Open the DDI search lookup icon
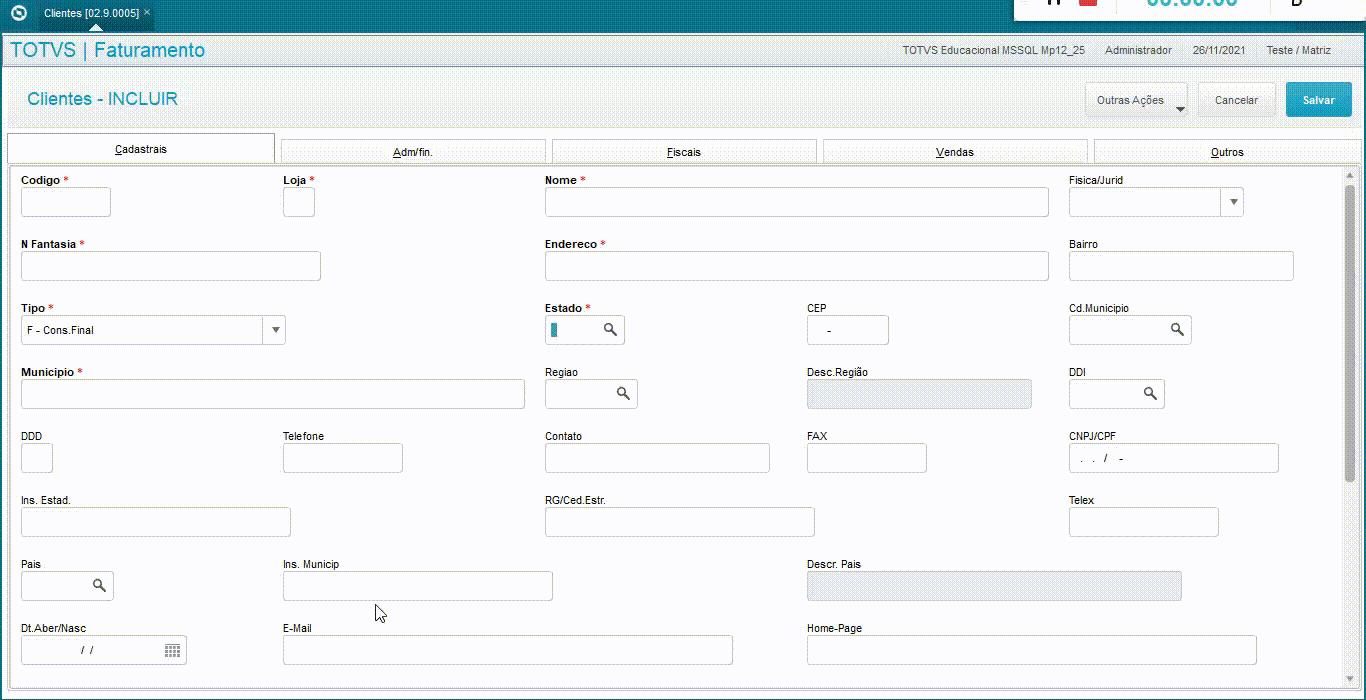 coord(1150,394)
